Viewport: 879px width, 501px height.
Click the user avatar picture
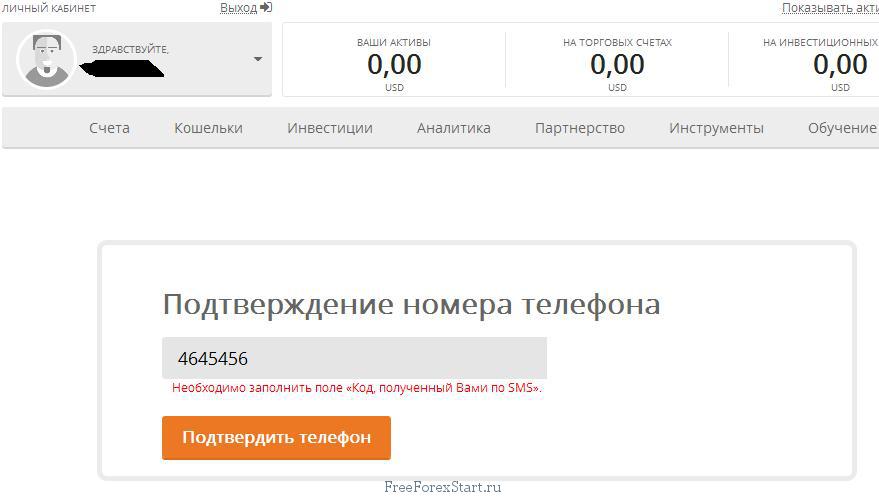46,60
